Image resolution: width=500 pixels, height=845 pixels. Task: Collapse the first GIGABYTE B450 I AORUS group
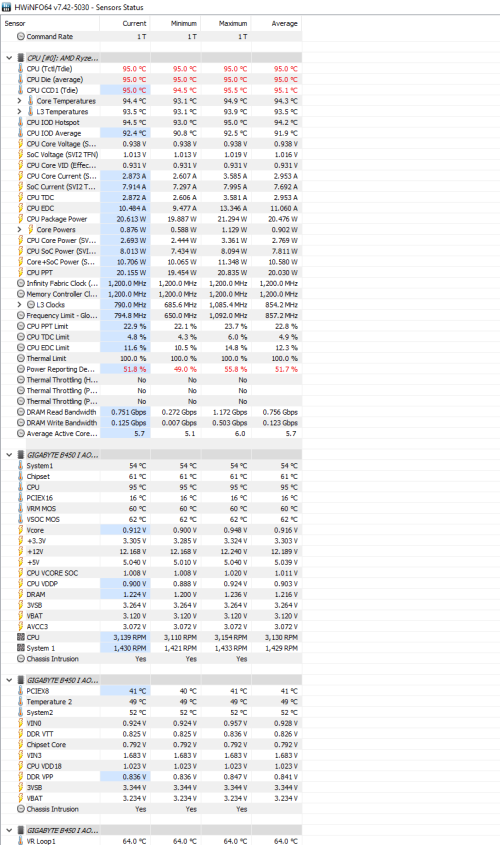point(9,455)
